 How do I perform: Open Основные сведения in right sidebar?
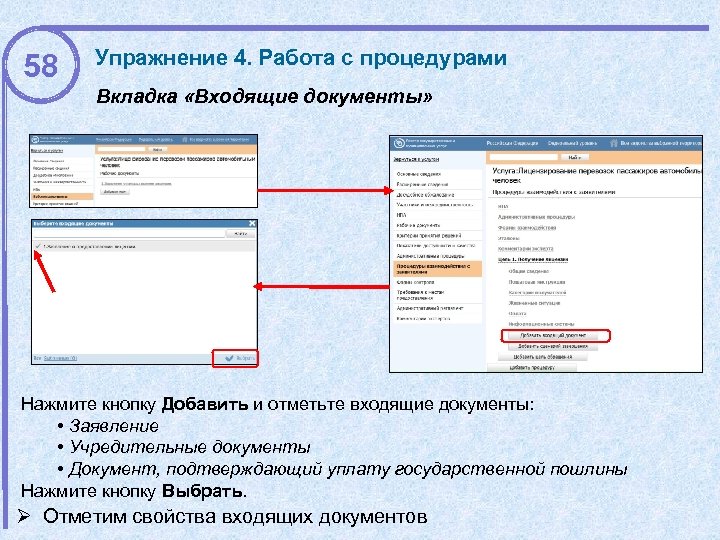[x=419, y=174]
